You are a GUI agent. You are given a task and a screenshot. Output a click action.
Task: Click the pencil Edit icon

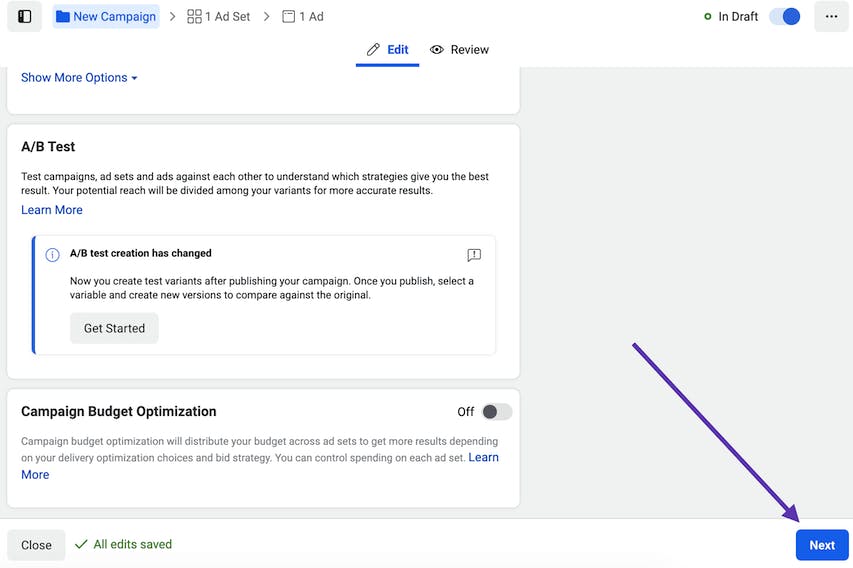click(x=373, y=50)
